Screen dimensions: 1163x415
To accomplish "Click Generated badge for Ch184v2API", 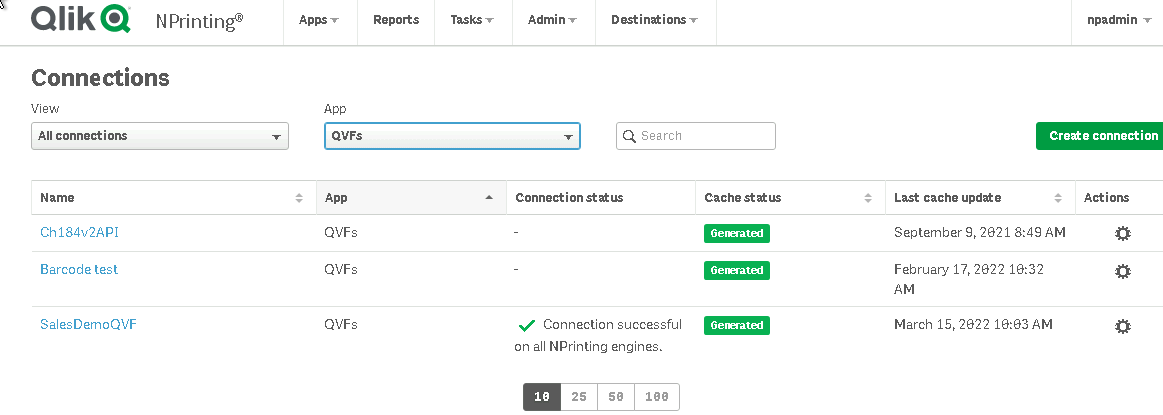I will (737, 233).
